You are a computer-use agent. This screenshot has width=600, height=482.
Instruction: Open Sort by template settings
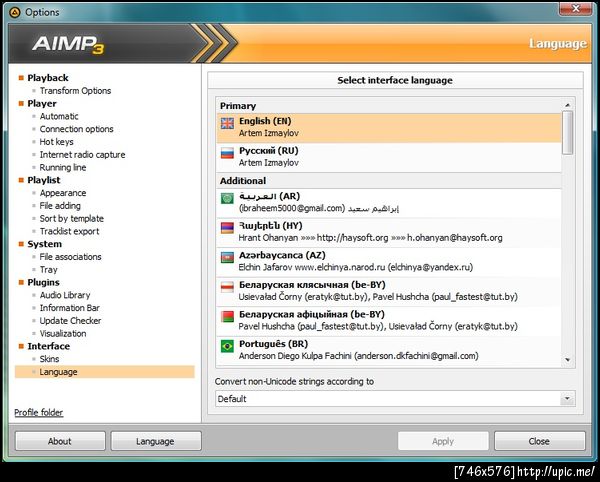(72, 218)
